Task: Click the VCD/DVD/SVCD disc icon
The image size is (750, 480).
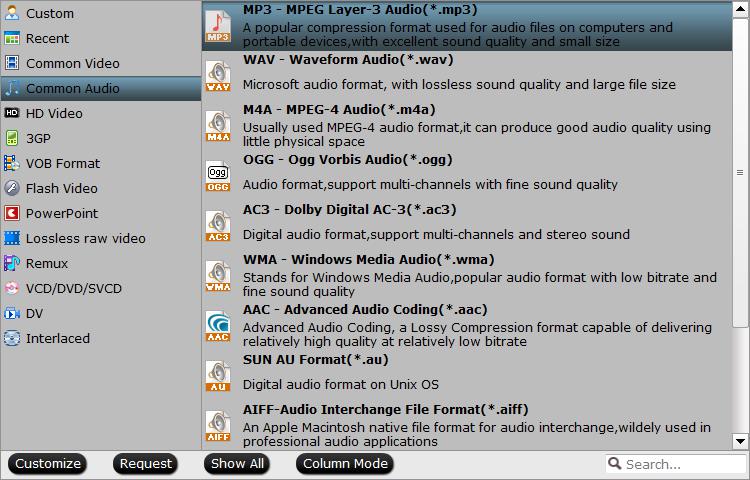Action: pos(12,288)
